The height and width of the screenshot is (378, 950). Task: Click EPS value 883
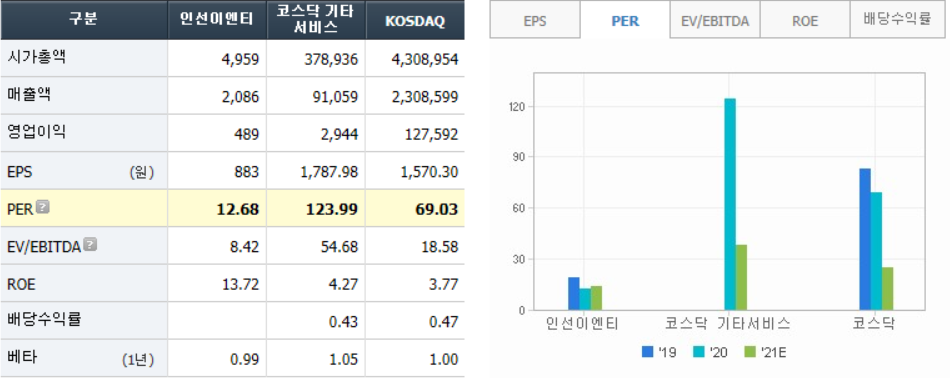[x=247, y=172]
